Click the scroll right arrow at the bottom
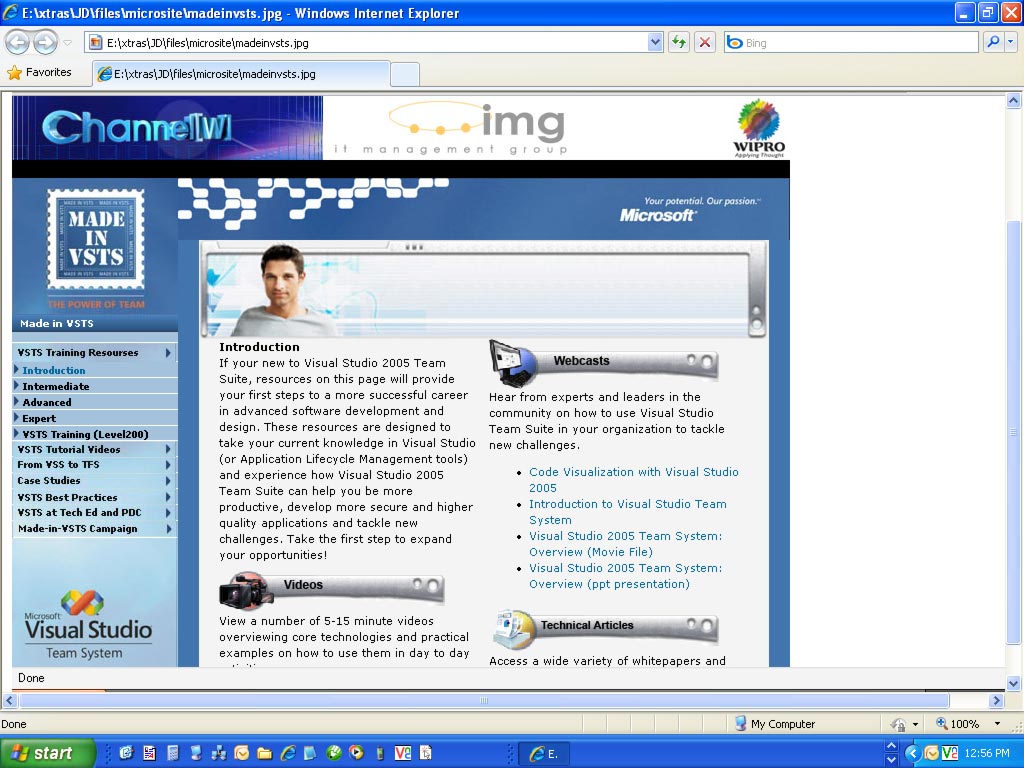The height and width of the screenshot is (768, 1024). coord(996,701)
